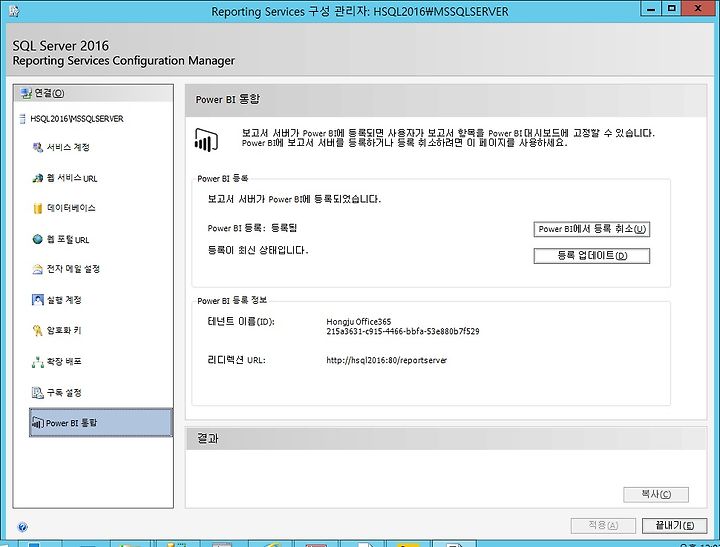The width and height of the screenshot is (720, 547).
Task: Click the 등록 업데이트(D) button
Action: click(591, 256)
